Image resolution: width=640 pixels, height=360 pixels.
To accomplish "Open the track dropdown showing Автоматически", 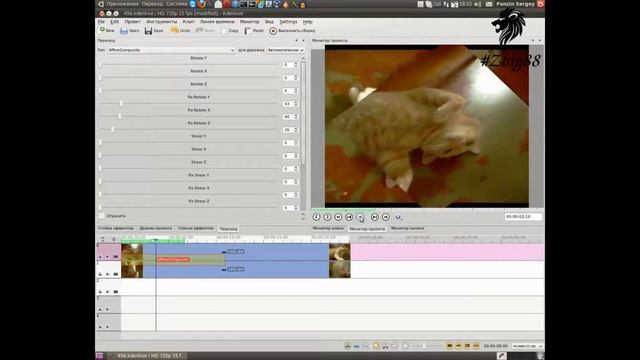I will pyautogui.click(x=286, y=50).
